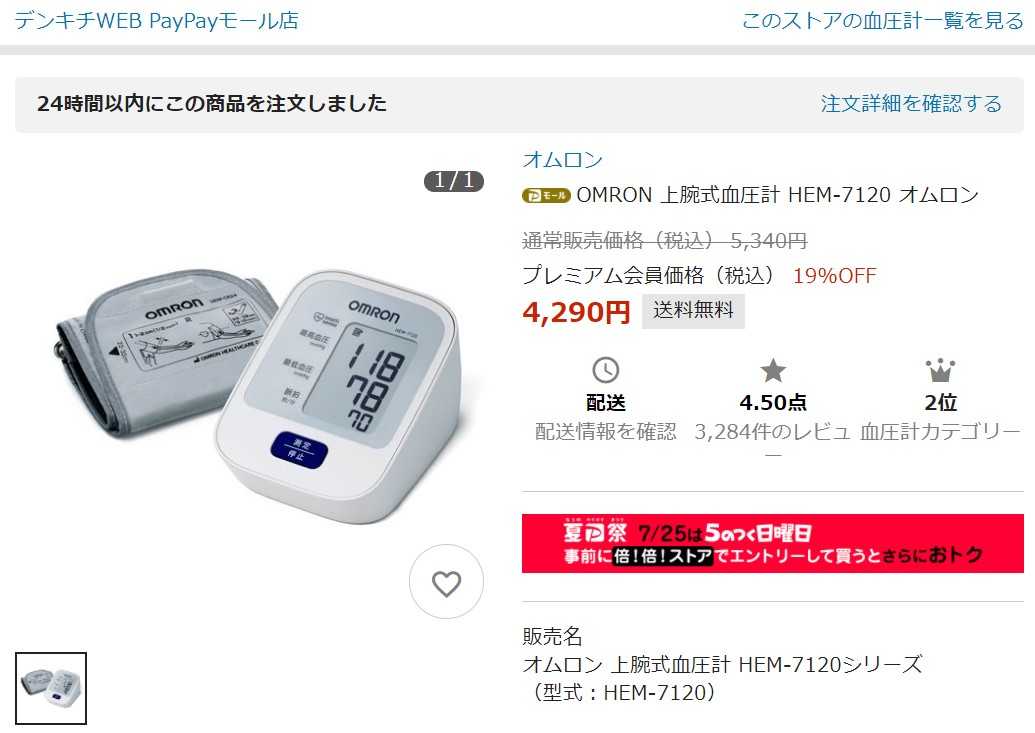Viewport: 1035px width, 733px height.
Task: Click the PayPay Mall badge icon
Action: pos(546,195)
